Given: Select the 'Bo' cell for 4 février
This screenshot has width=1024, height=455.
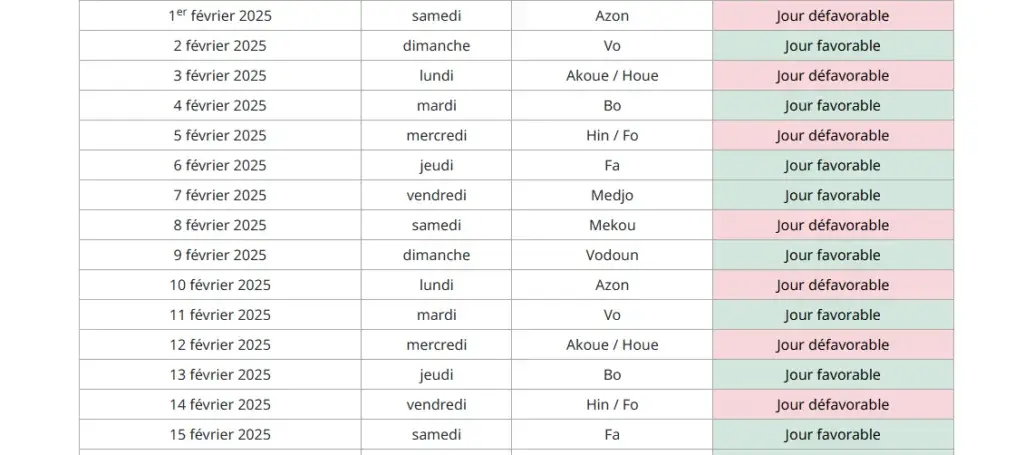Looking at the screenshot, I should [x=612, y=106].
